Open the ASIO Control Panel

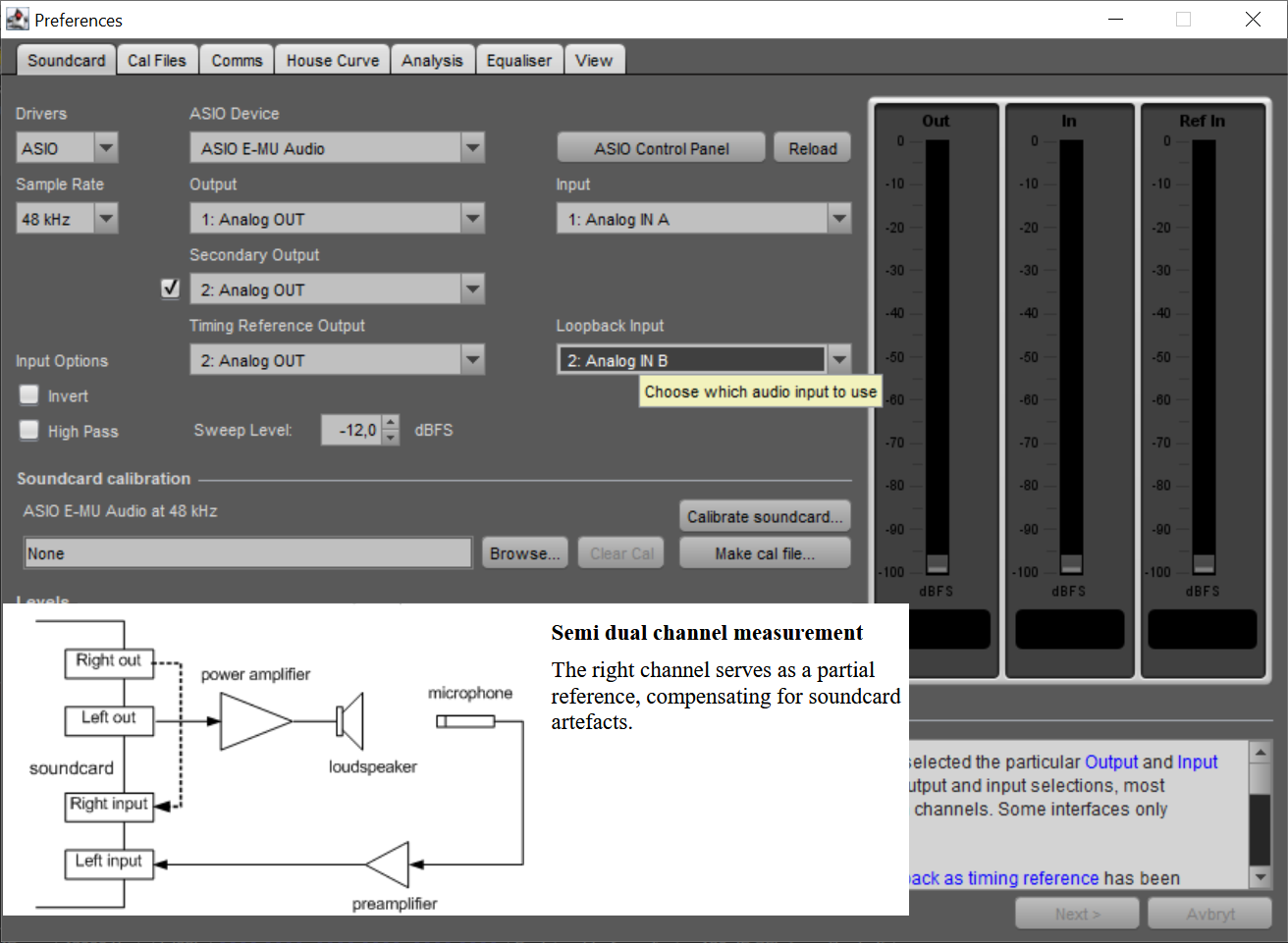(x=662, y=148)
